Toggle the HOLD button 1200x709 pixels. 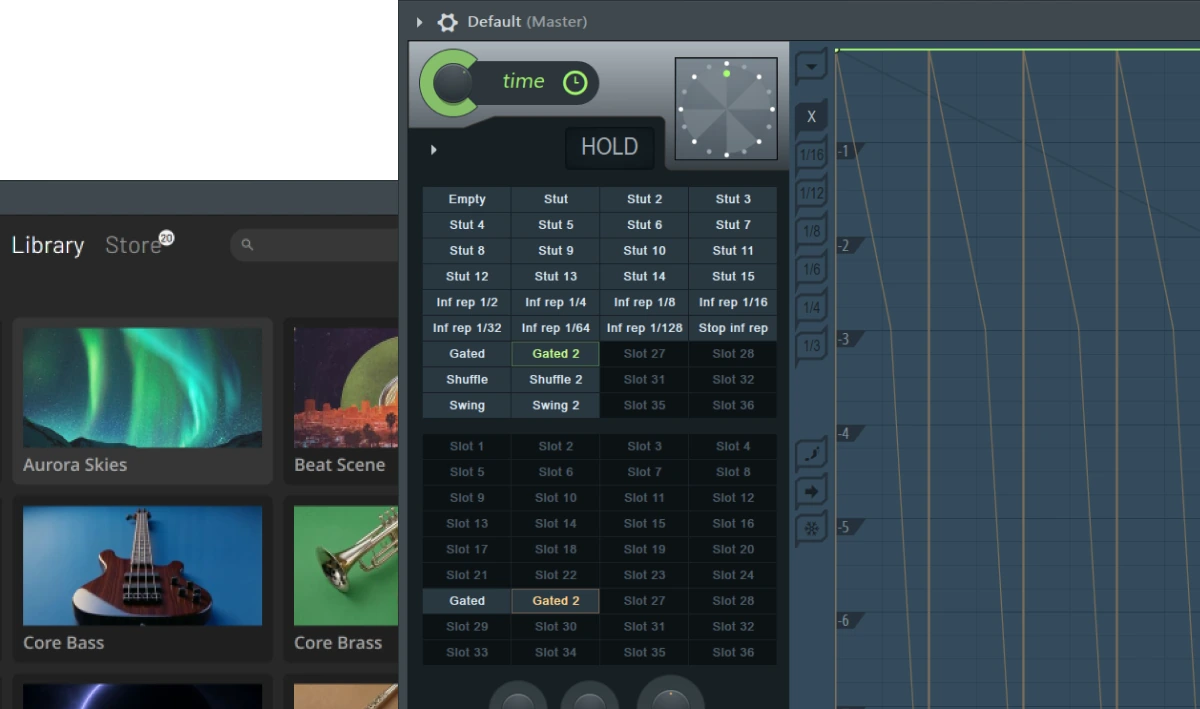tap(609, 147)
